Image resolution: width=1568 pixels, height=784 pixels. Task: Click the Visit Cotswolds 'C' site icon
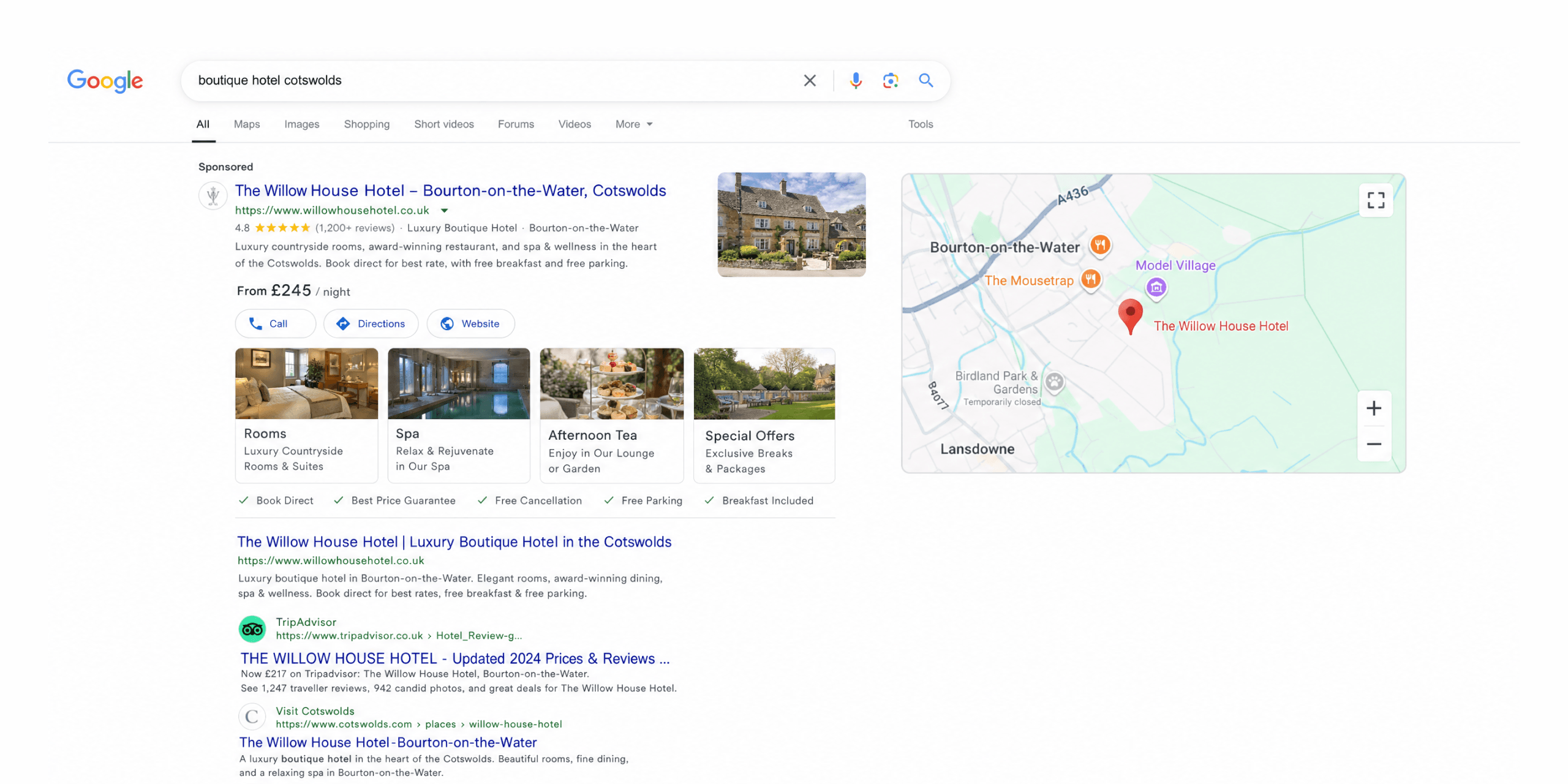[x=252, y=716]
